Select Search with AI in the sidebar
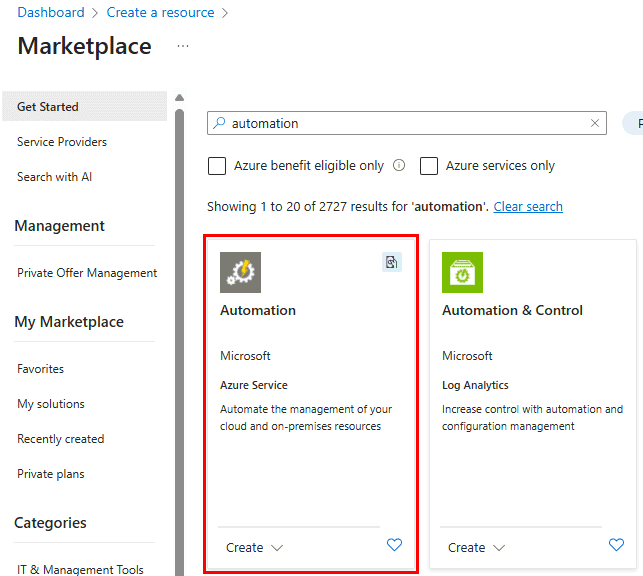 tap(55, 177)
